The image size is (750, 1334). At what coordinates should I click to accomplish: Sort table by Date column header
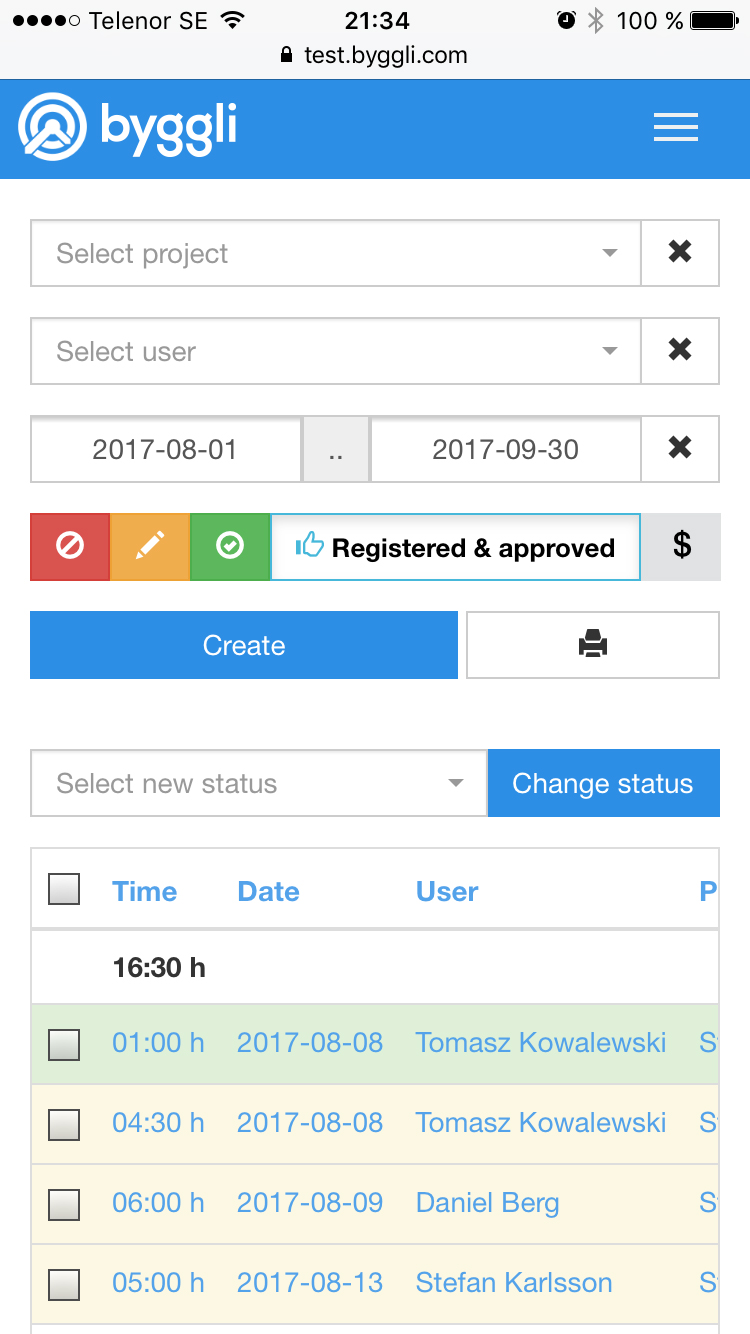(268, 891)
